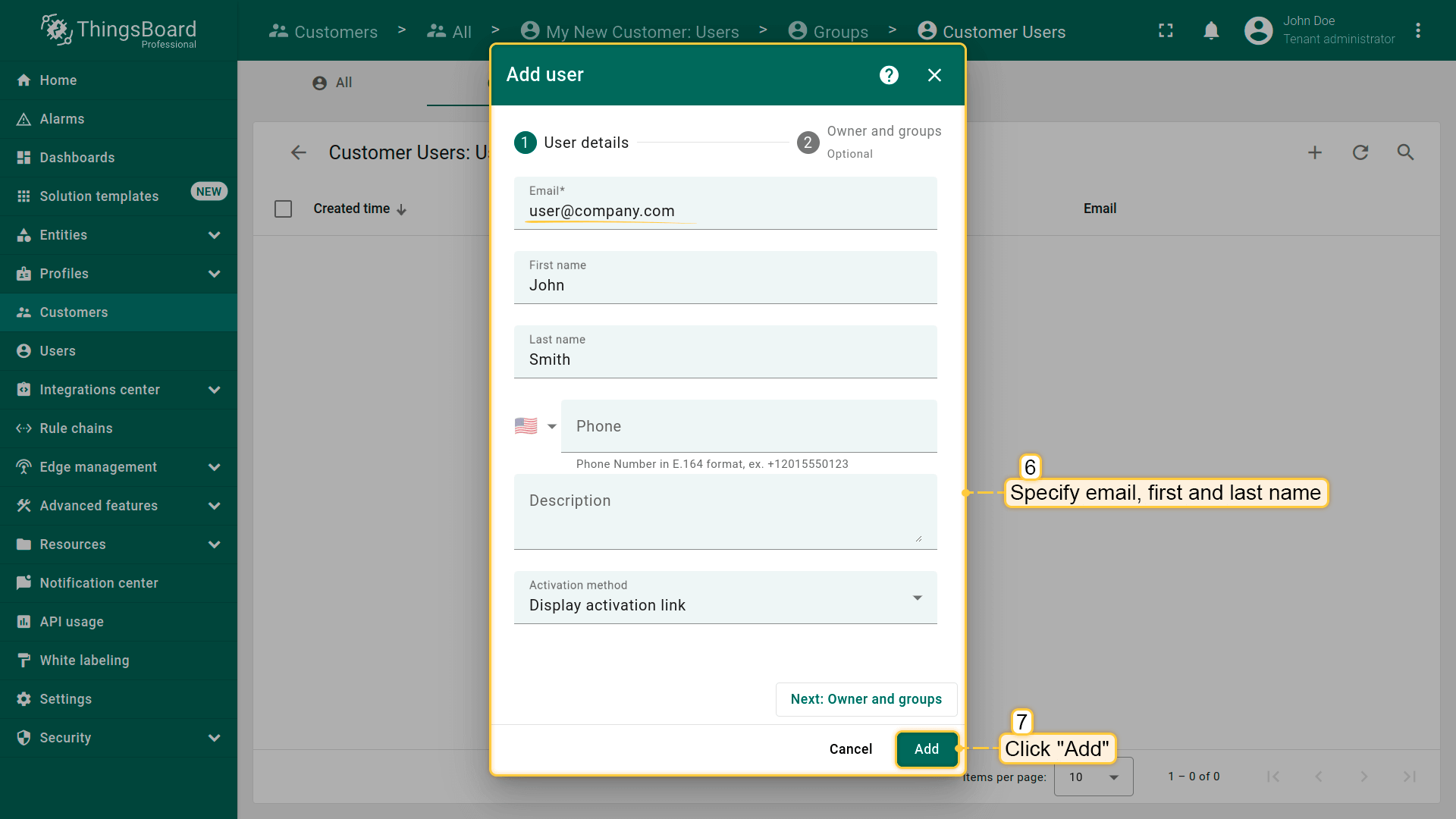Toggle the select-all checkbox in the table header
This screenshot has width=1456, height=819.
point(283,209)
